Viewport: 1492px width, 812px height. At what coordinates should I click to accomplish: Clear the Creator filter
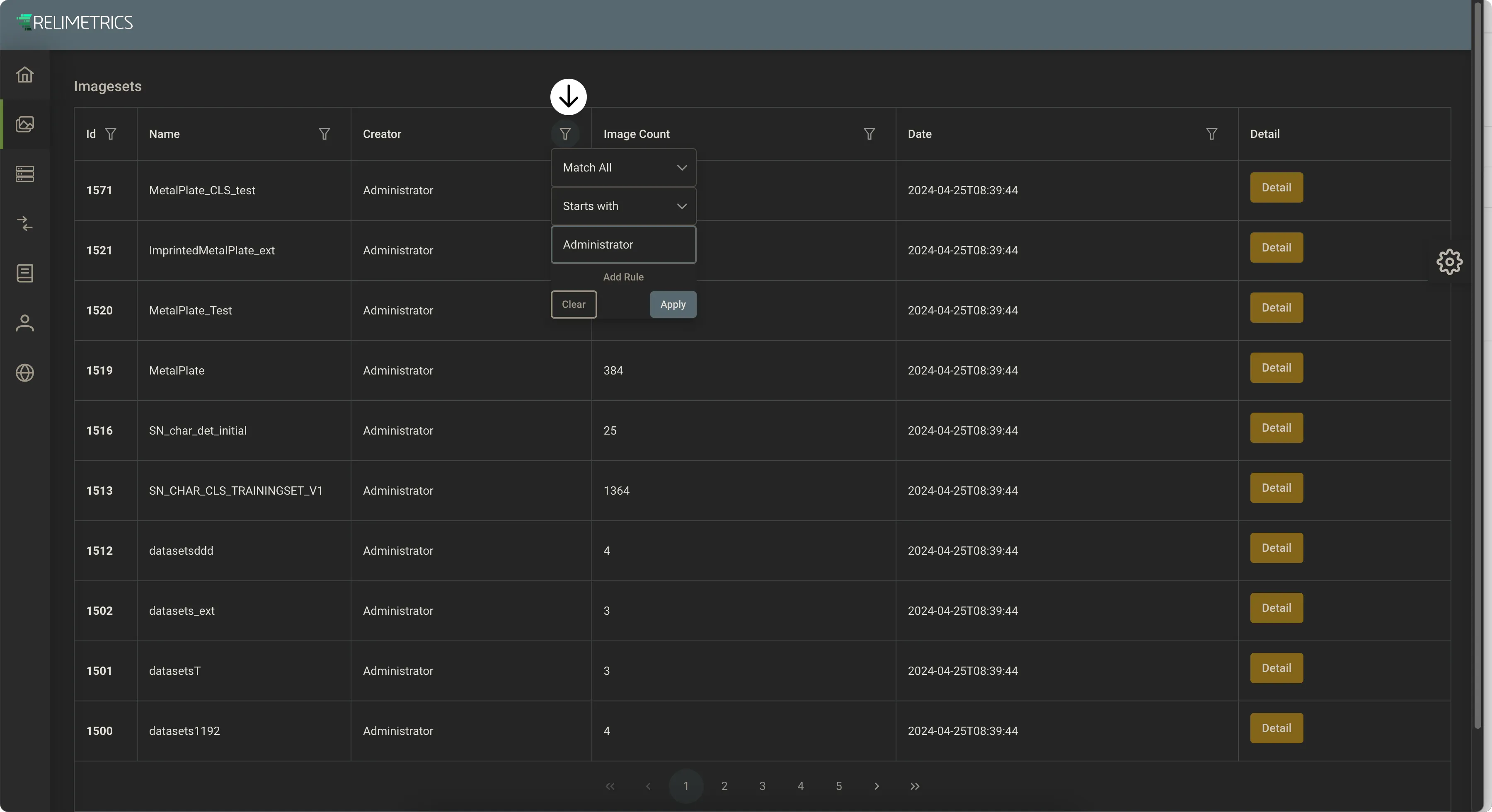coord(574,304)
